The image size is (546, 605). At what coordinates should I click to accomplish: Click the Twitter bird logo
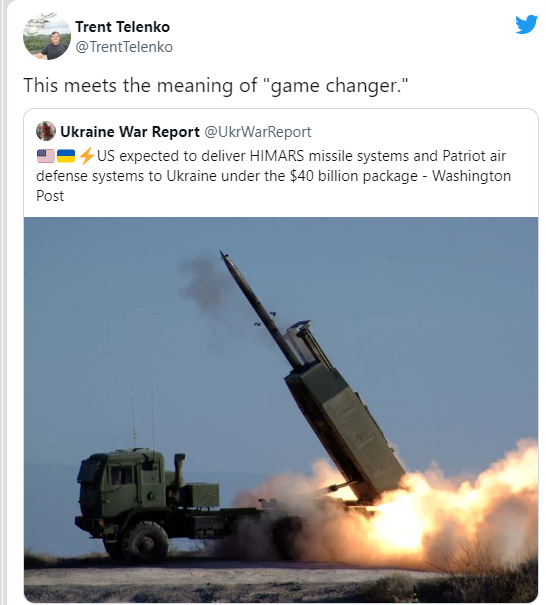[x=526, y=24]
